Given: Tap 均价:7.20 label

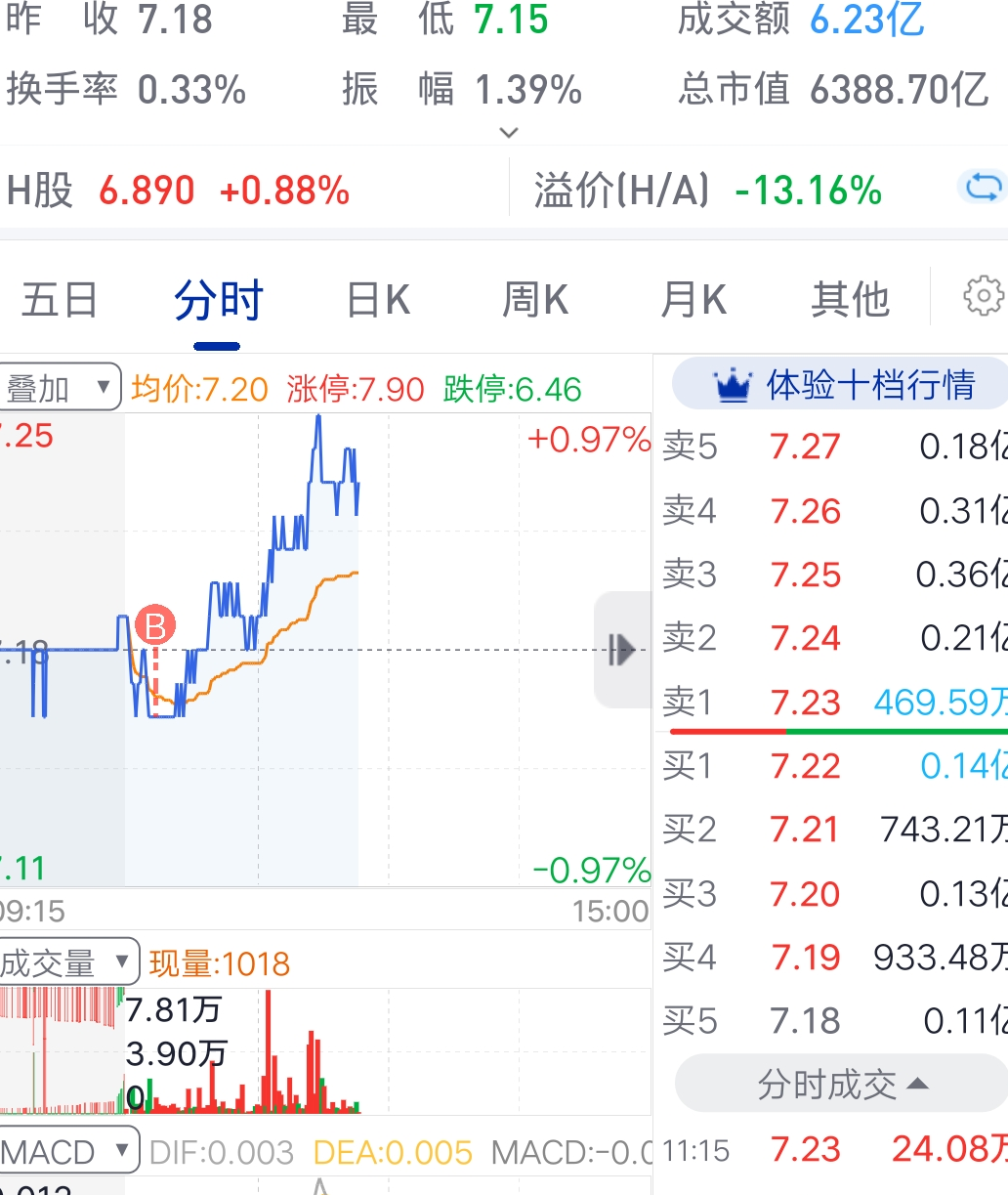Looking at the screenshot, I should click(199, 389).
